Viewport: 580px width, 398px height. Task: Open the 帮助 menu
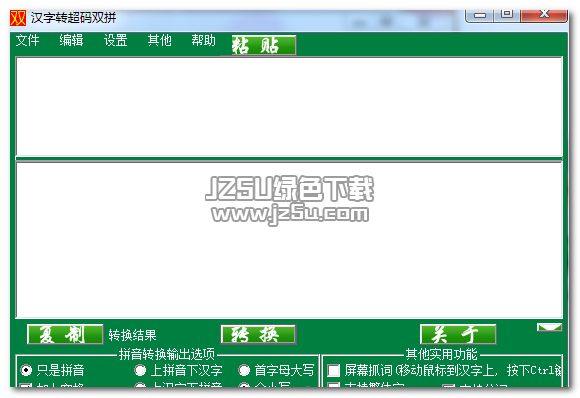(x=203, y=40)
